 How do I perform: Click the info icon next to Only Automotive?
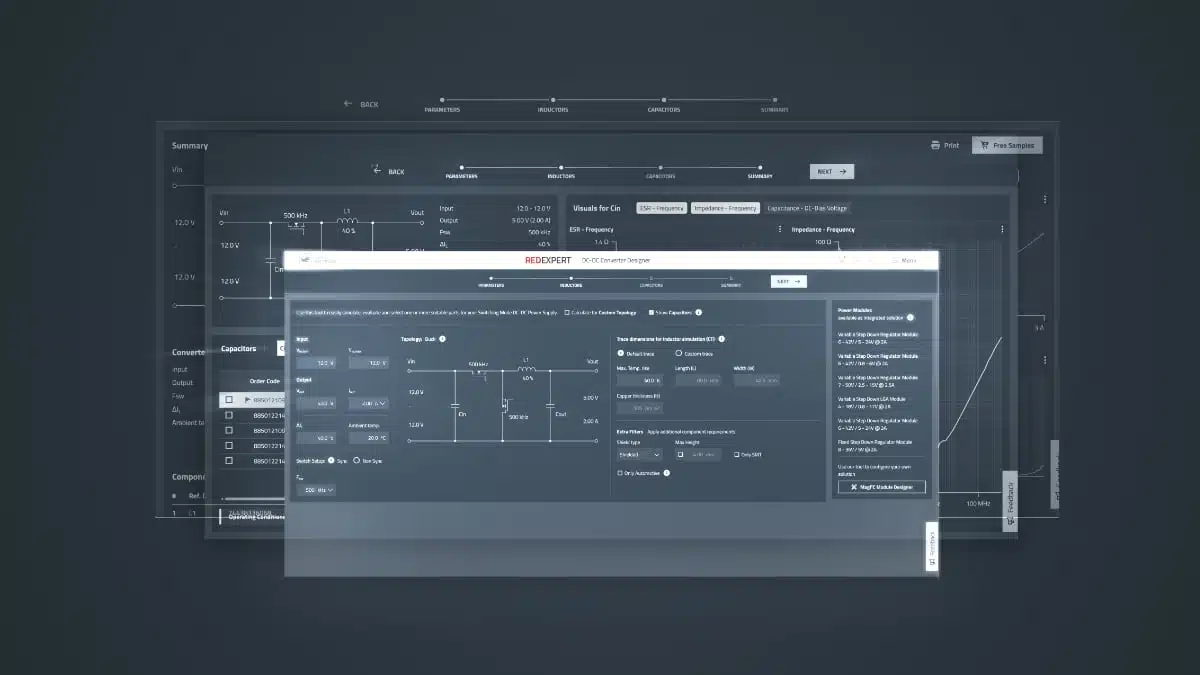click(x=667, y=473)
